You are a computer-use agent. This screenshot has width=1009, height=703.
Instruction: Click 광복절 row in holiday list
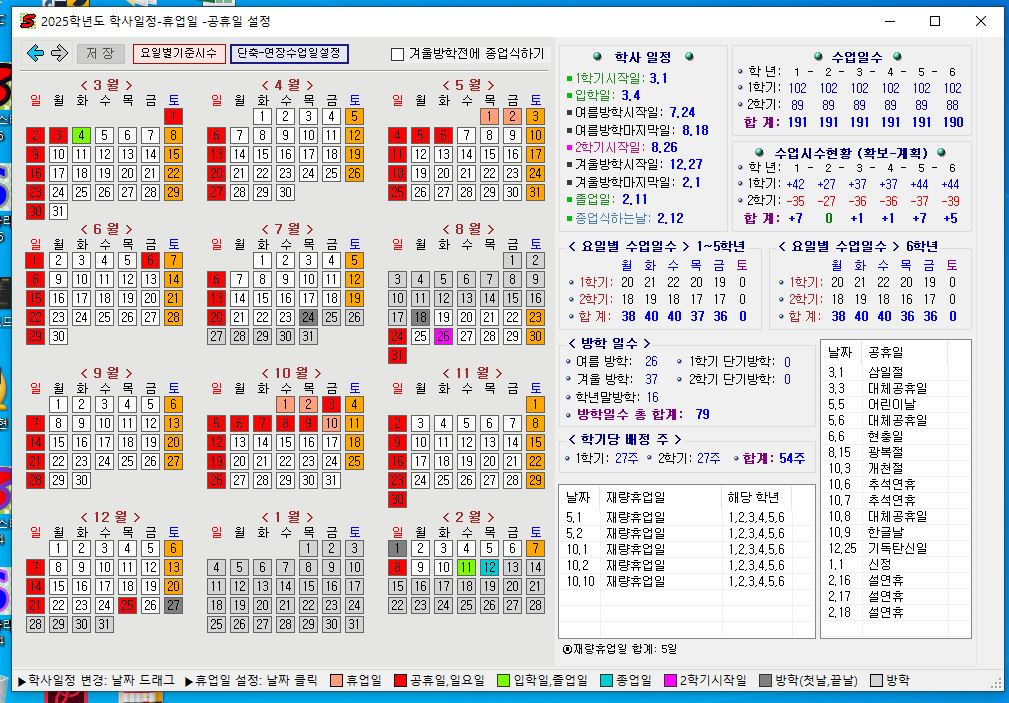coord(896,453)
